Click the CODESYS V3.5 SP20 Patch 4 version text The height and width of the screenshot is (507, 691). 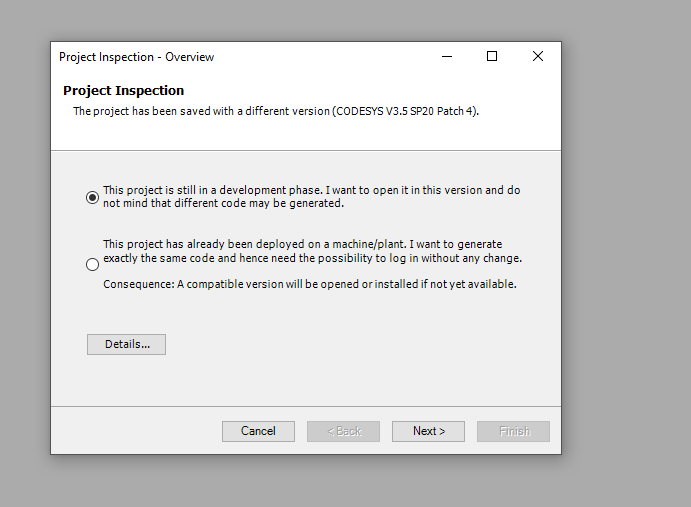(405, 111)
